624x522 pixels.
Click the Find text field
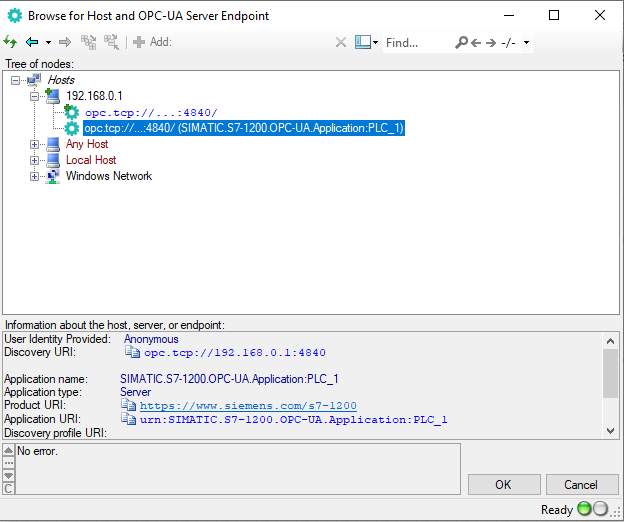(x=417, y=43)
